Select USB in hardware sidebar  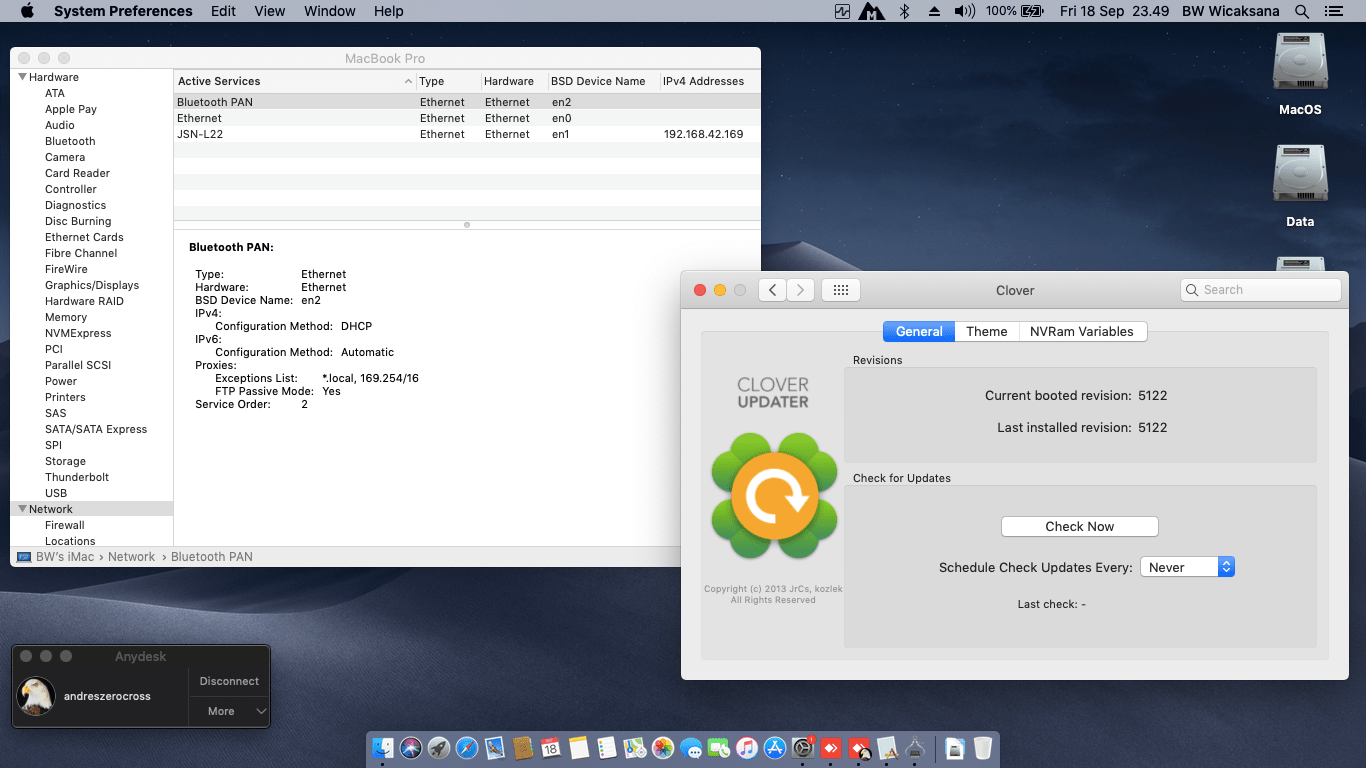click(x=56, y=493)
